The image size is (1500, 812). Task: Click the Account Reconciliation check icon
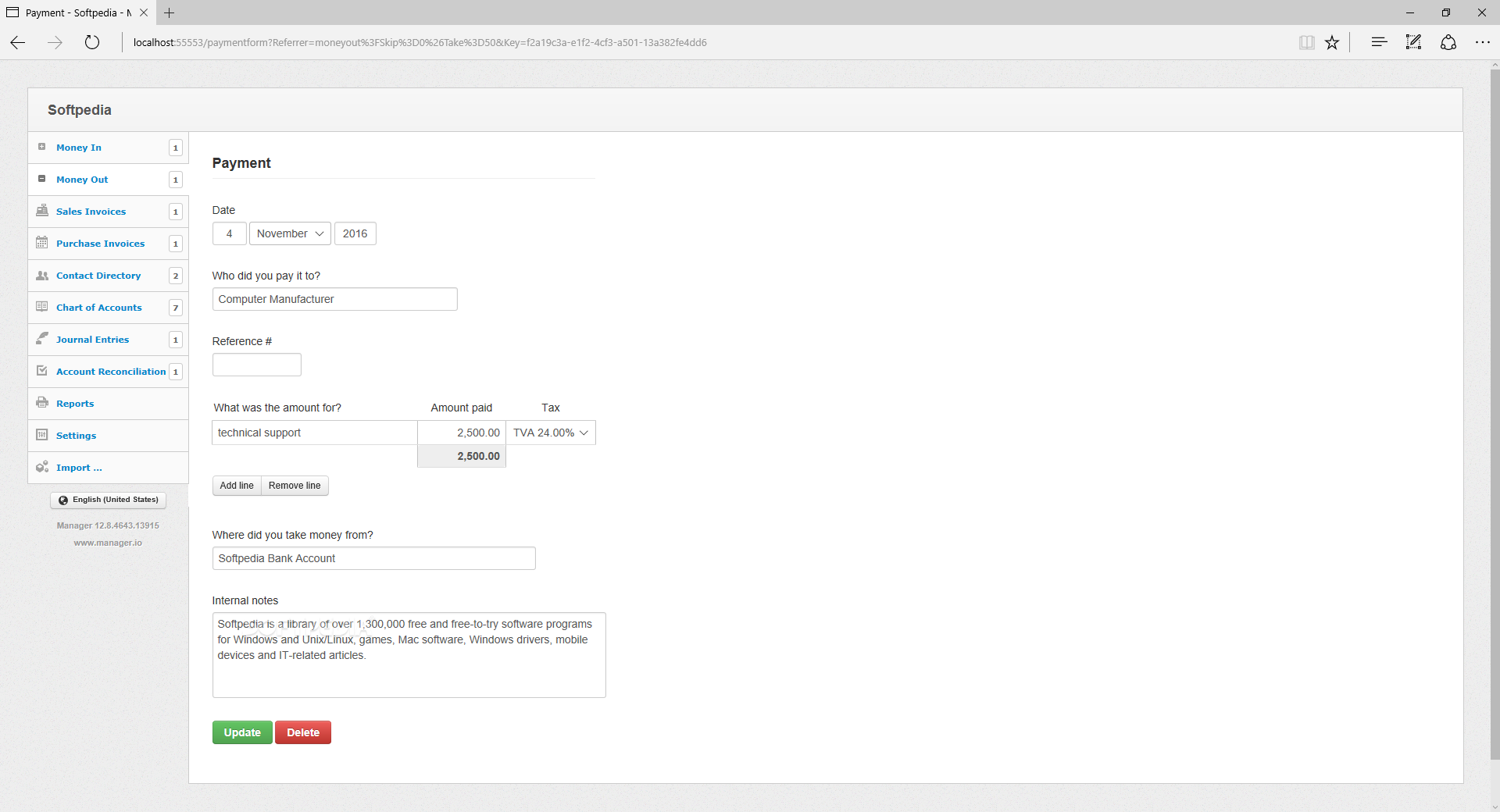point(42,371)
